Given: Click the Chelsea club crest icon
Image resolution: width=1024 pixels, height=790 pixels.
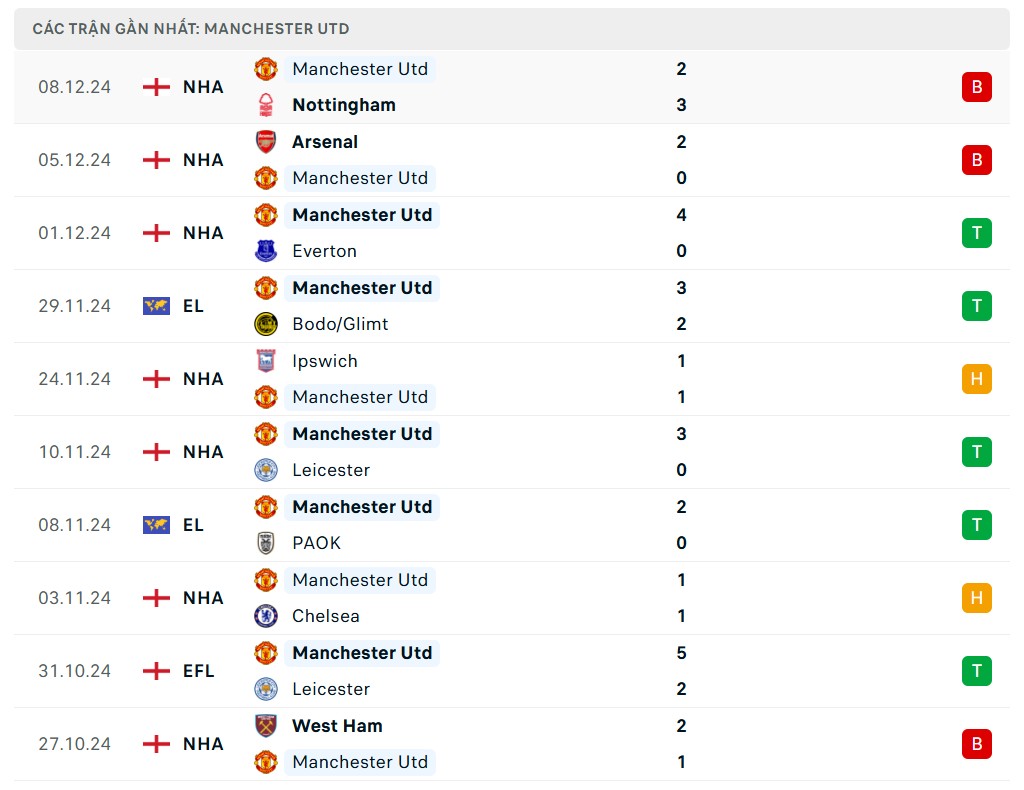Looking at the screenshot, I should [x=265, y=616].
